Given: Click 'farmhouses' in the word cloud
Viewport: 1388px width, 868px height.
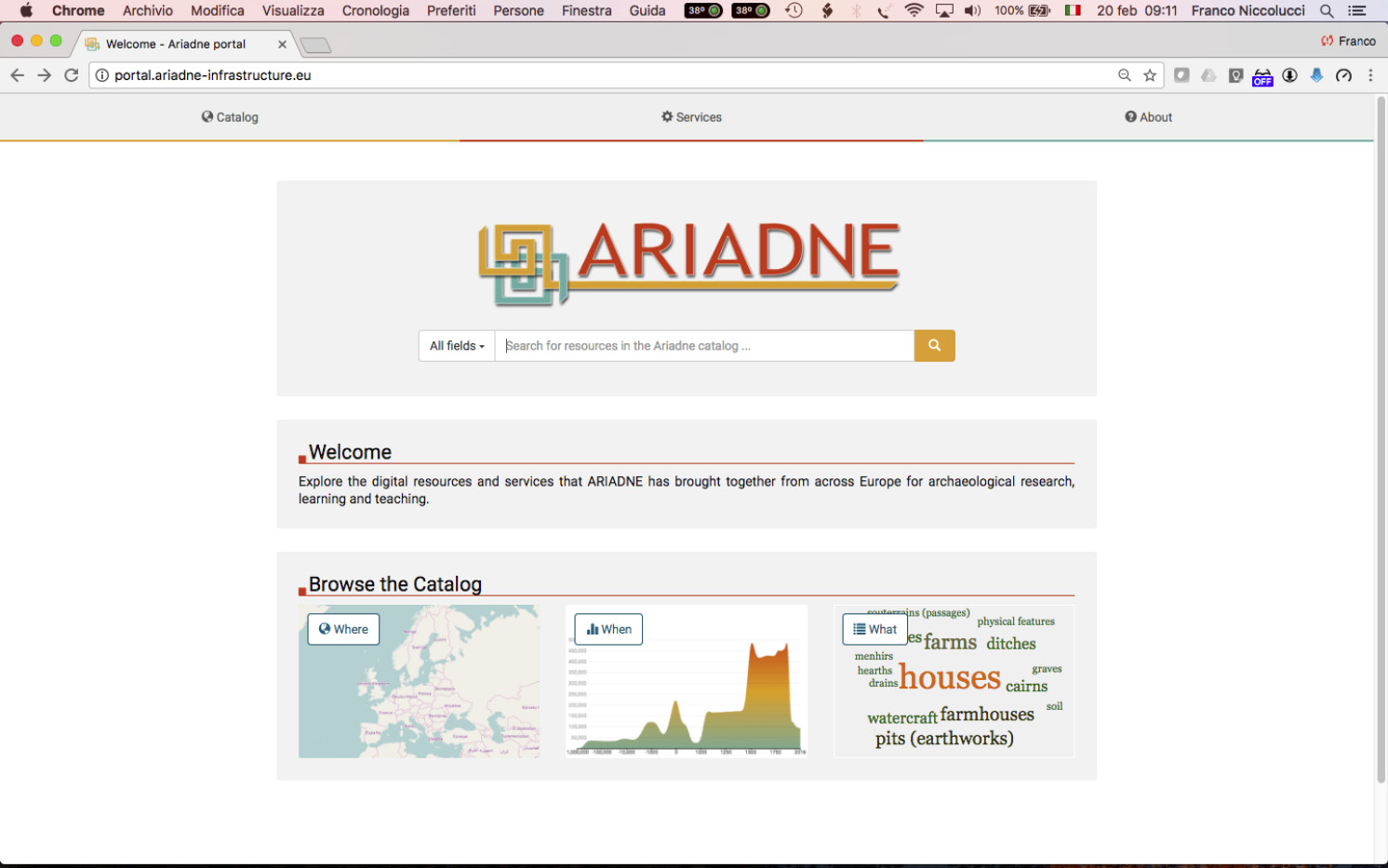Looking at the screenshot, I should click(x=987, y=714).
